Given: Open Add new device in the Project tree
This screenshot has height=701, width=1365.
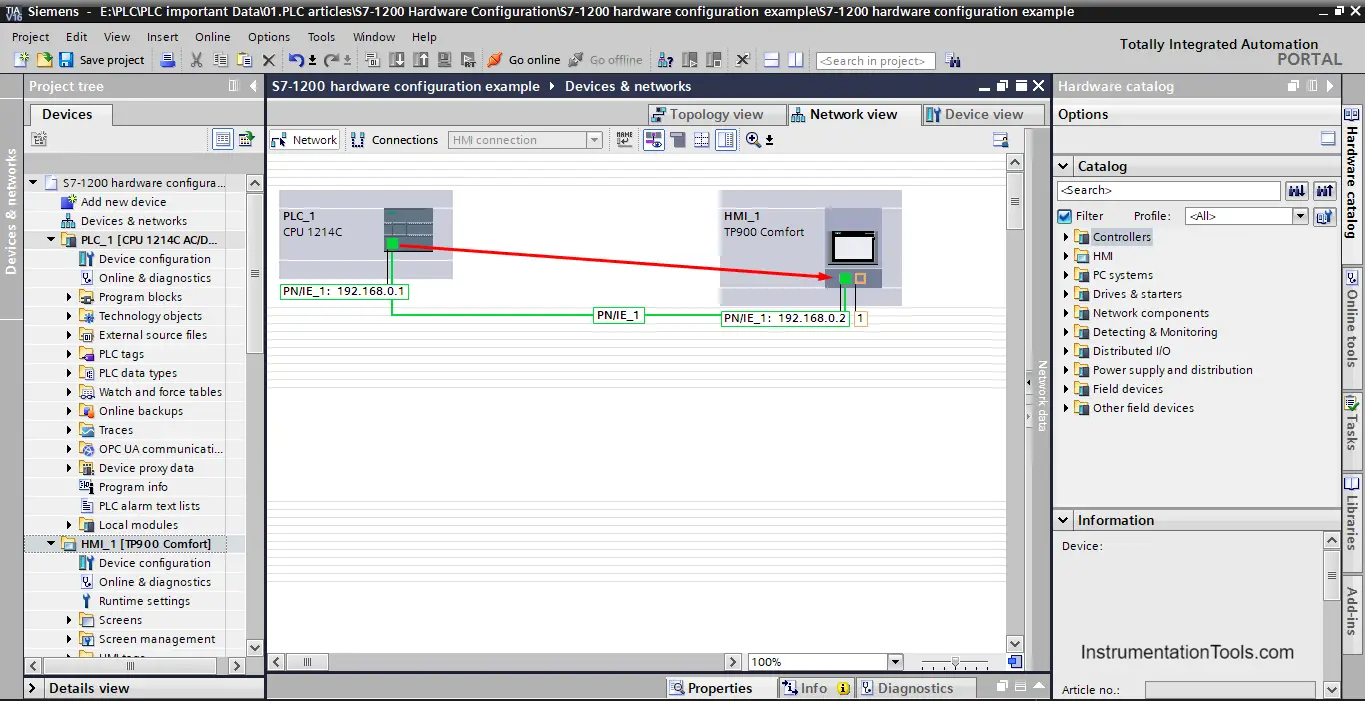Looking at the screenshot, I should click(123, 202).
